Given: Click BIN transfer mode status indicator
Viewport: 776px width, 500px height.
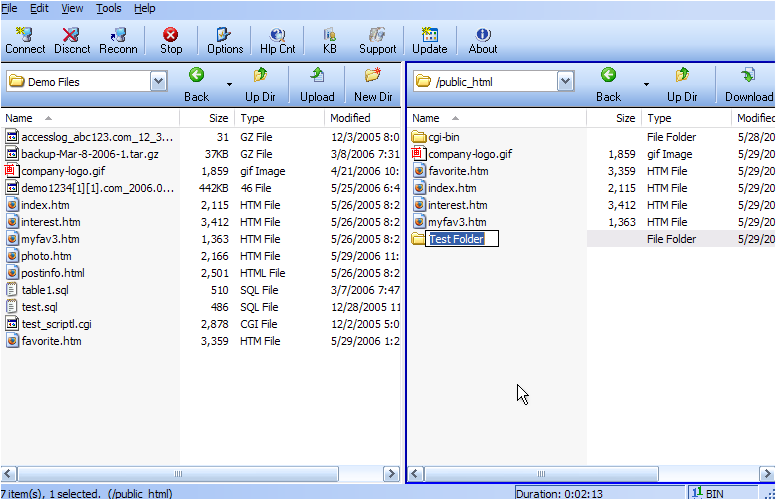Looking at the screenshot, I should pyautogui.click(x=708, y=493).
